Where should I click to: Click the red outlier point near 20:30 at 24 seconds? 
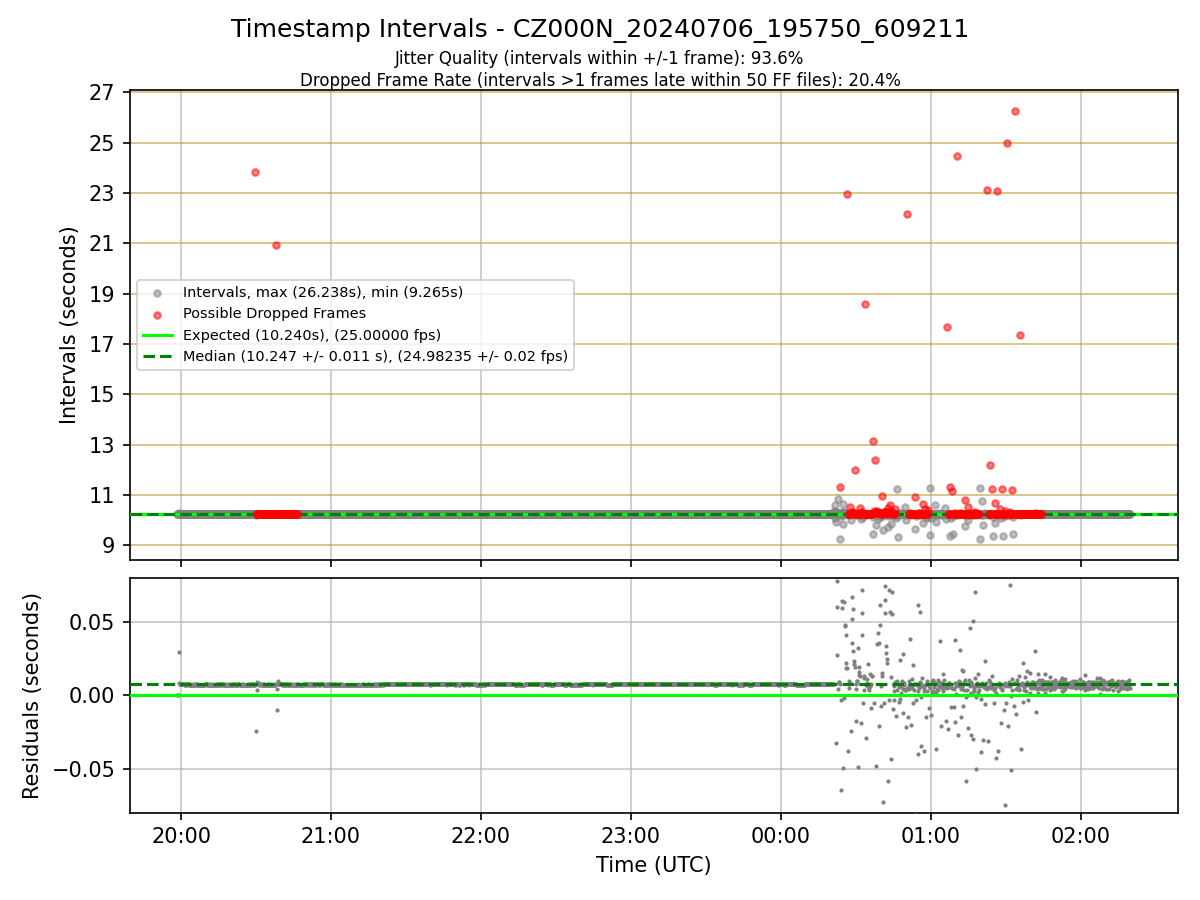point(255,172)
